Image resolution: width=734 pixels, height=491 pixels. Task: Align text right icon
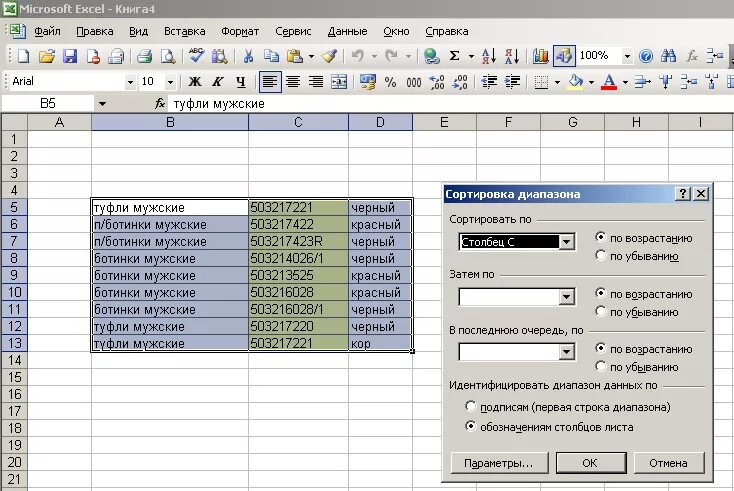coord(316,82)
